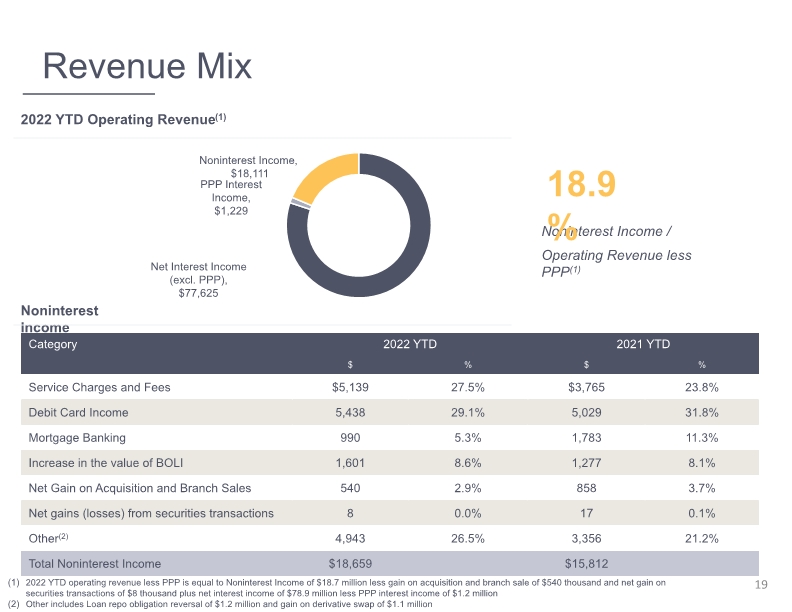Click the Total Noninterest Income $18,659 cell
This screenshot has width=792, height=612.
pyautogui.click(x=350, y=564)
